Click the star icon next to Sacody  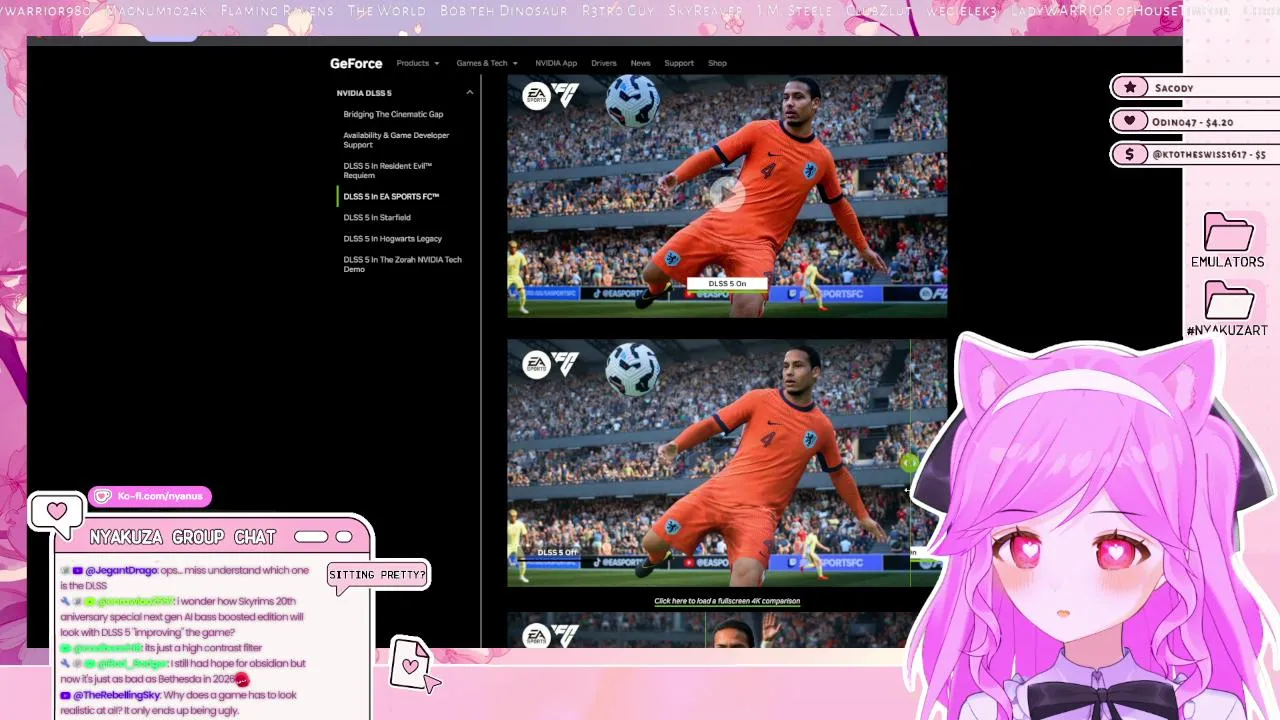[1130, 87]
